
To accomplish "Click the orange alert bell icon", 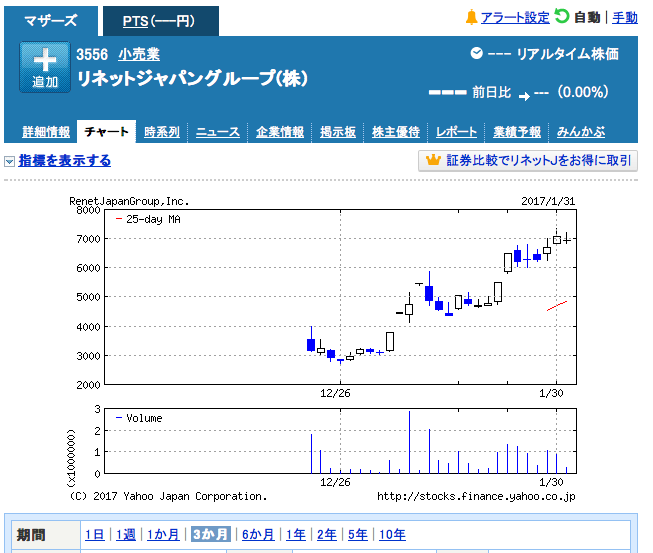I will (x=471, y=17).
